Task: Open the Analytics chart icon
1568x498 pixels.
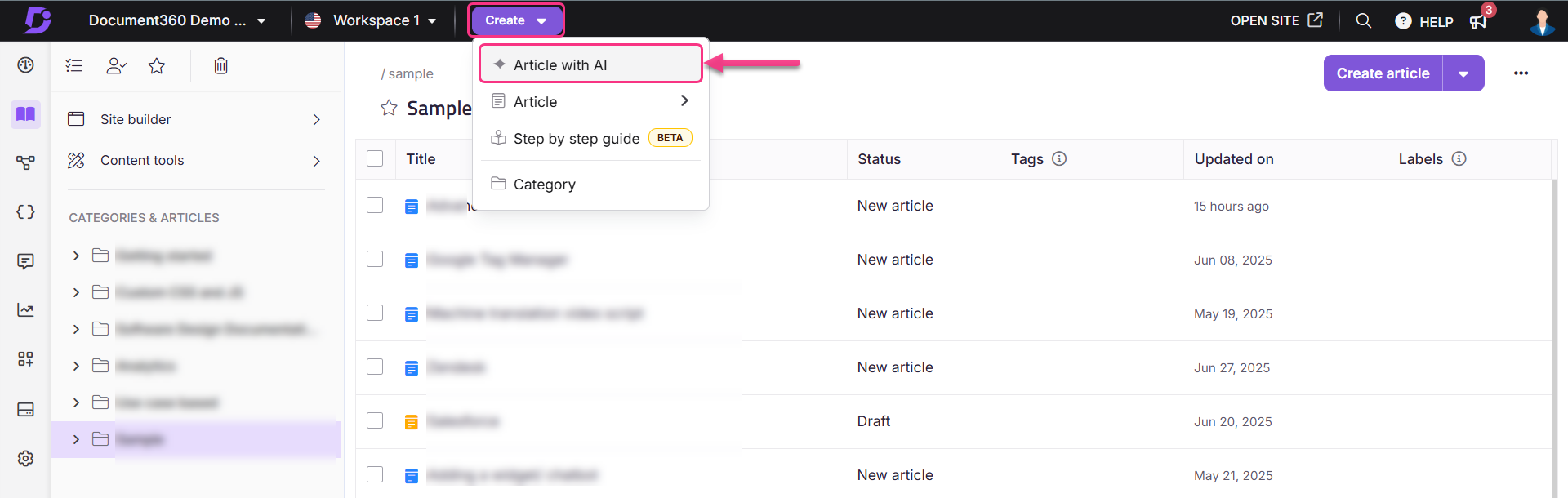Action: point(25,310)
